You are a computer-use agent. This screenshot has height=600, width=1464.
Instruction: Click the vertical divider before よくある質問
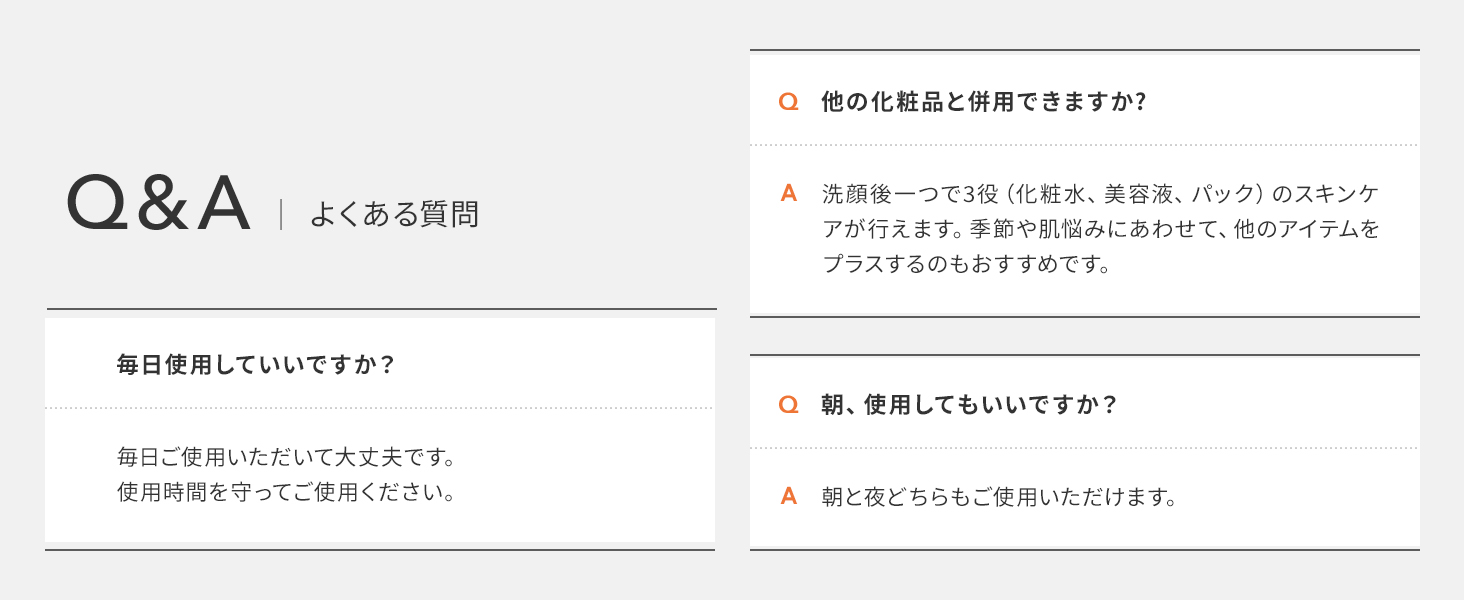(x=281, y=214)
